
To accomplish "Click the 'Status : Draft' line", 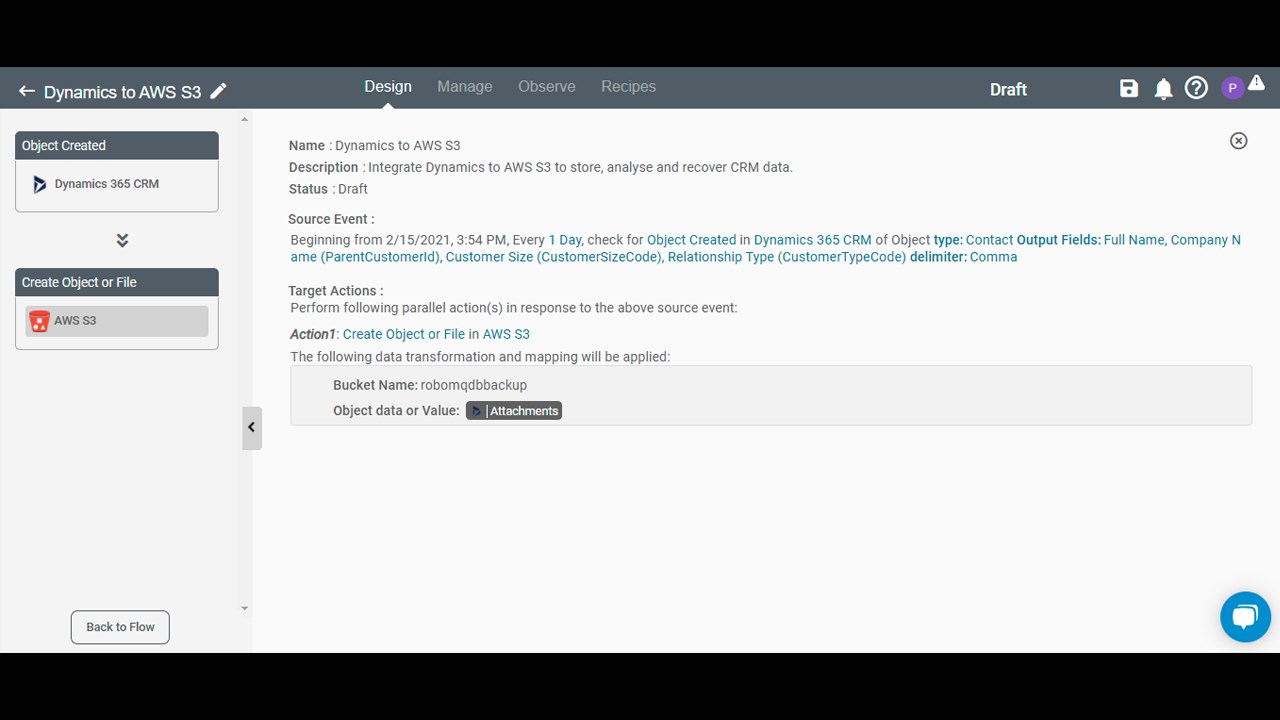I will (x=328, y=189).
